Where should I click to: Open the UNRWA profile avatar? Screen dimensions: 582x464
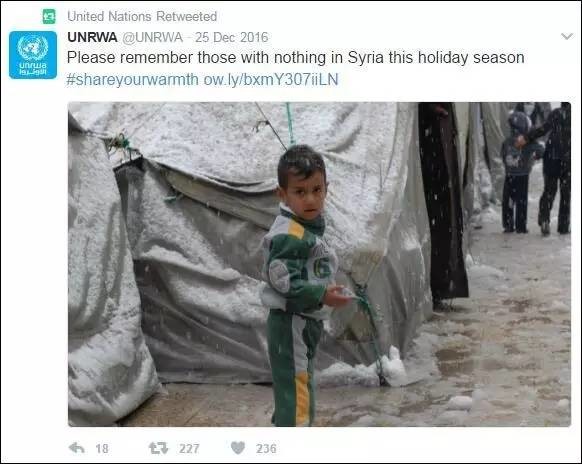pos(33,55)
